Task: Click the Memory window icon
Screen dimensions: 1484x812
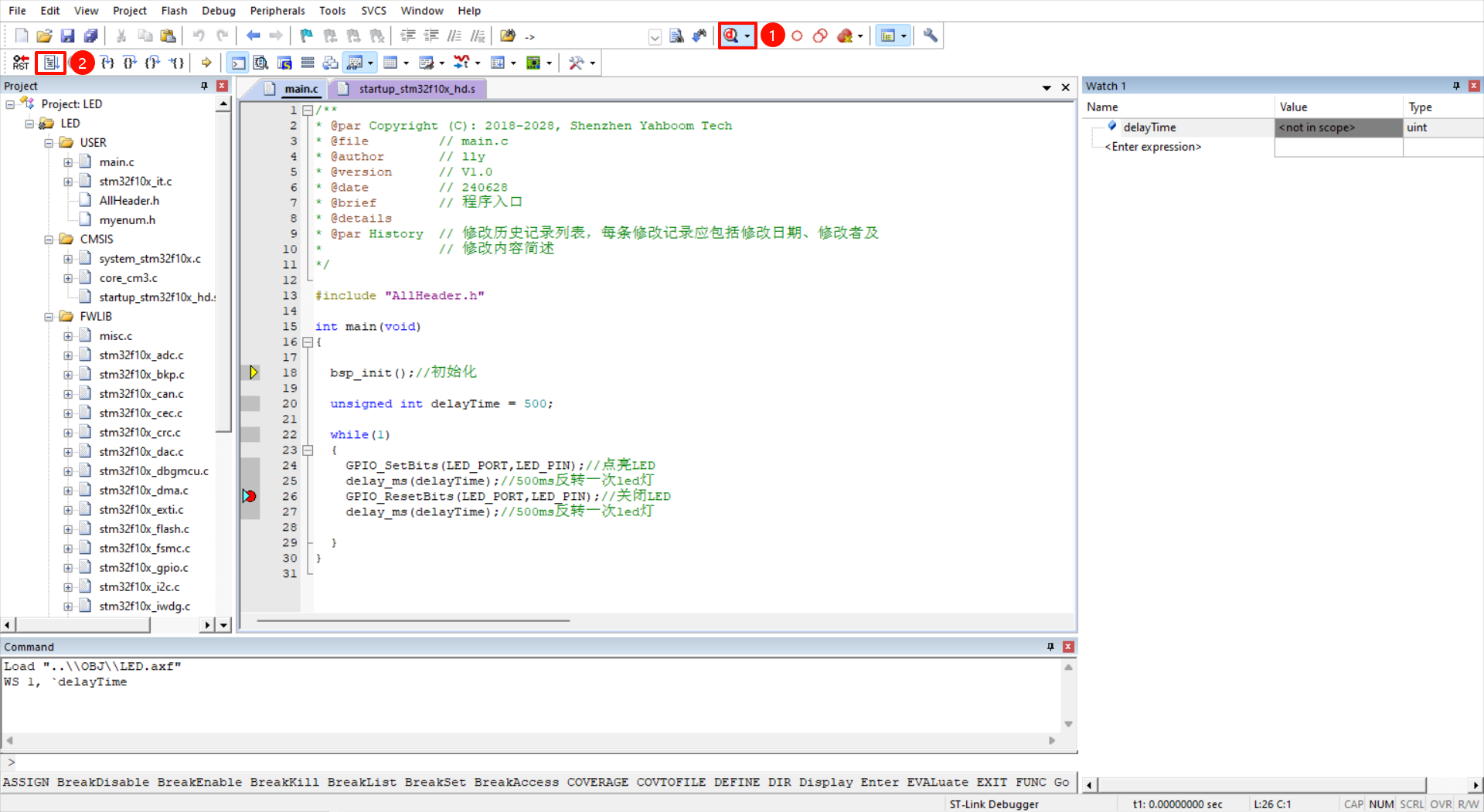Action: 390,63
